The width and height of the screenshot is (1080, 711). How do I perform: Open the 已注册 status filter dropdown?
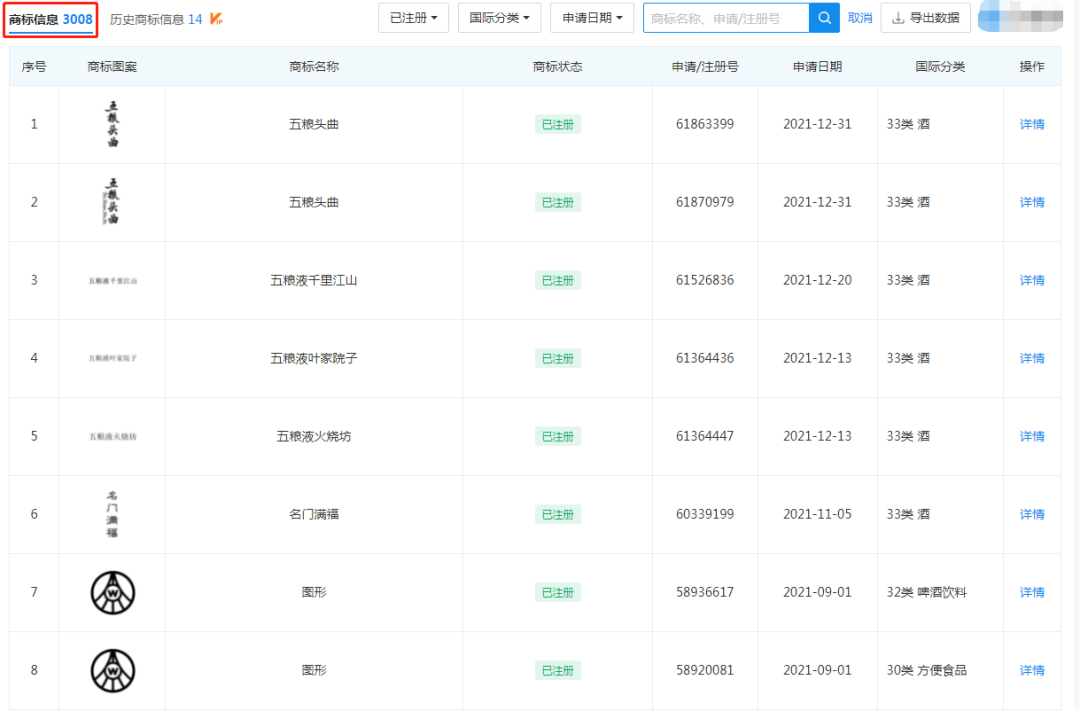[x=413, y=18]
